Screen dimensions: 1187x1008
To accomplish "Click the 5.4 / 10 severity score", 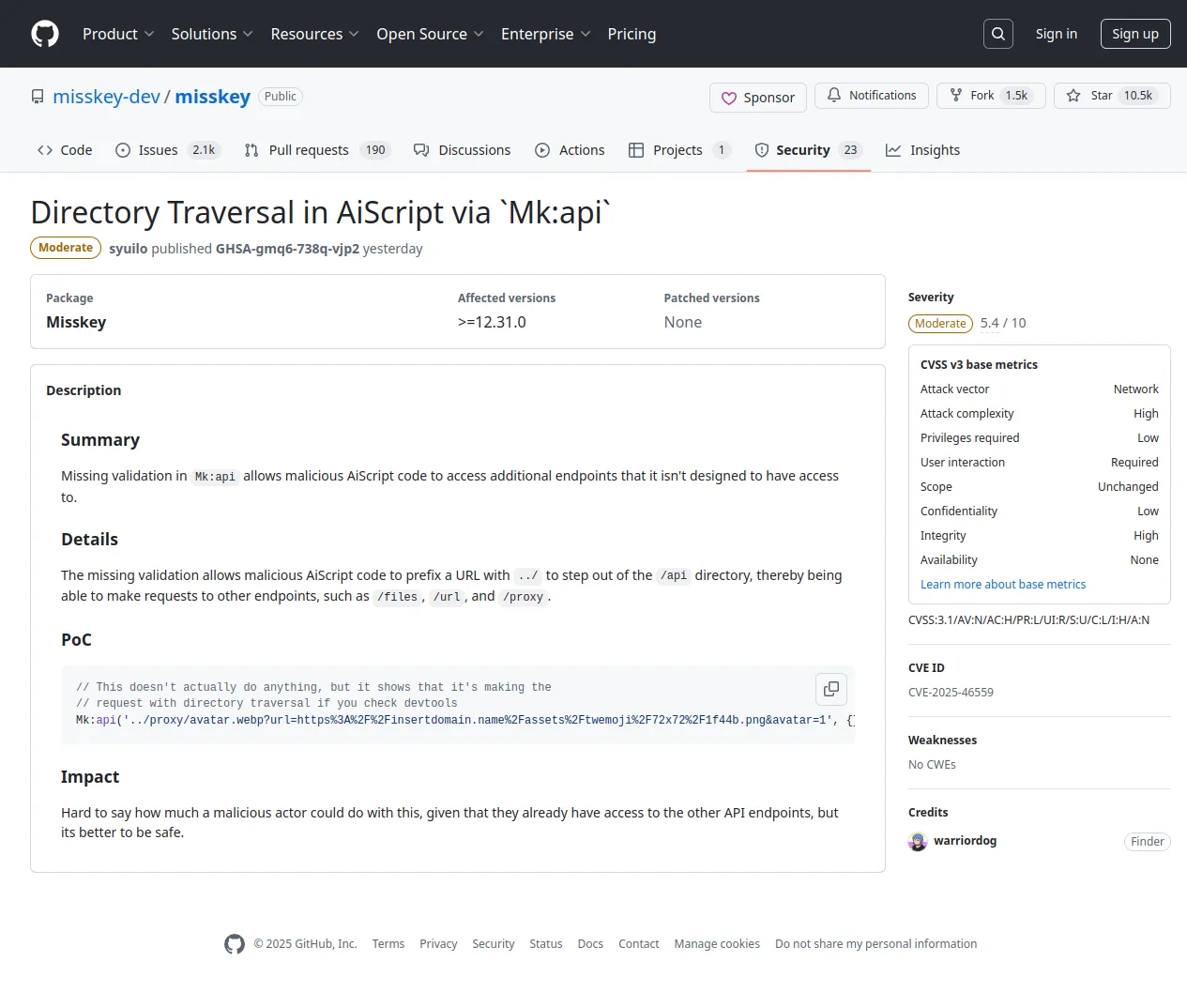I will tap(1003, 323).
